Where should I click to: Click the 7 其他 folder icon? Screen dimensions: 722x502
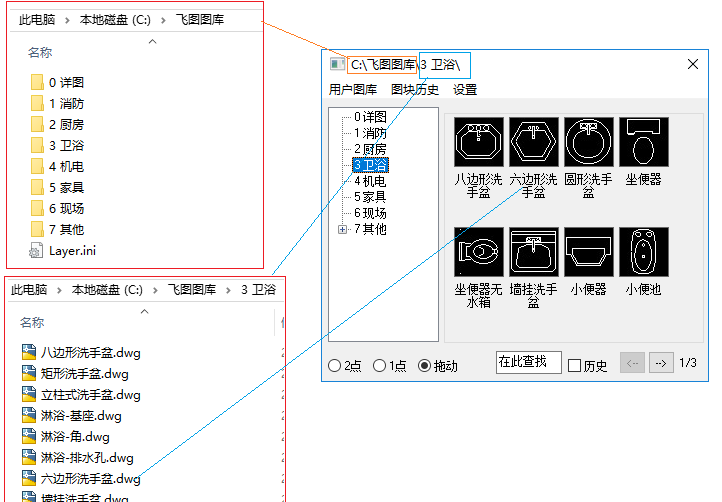click(37, 229)
